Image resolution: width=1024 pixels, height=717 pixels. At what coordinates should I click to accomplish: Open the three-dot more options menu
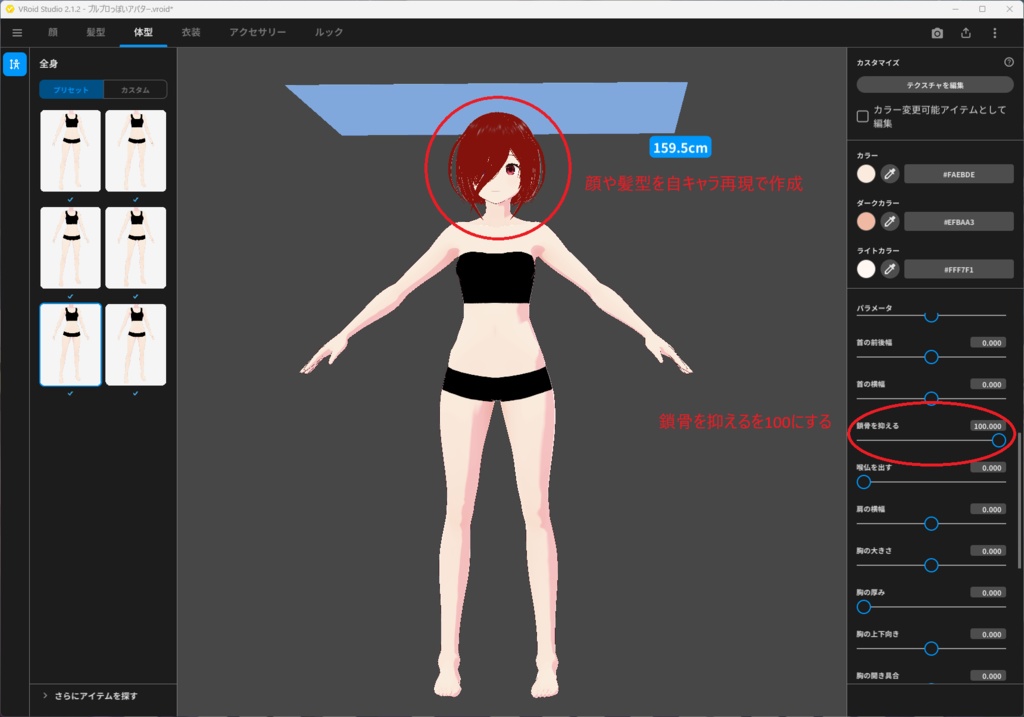pos(995,33)
